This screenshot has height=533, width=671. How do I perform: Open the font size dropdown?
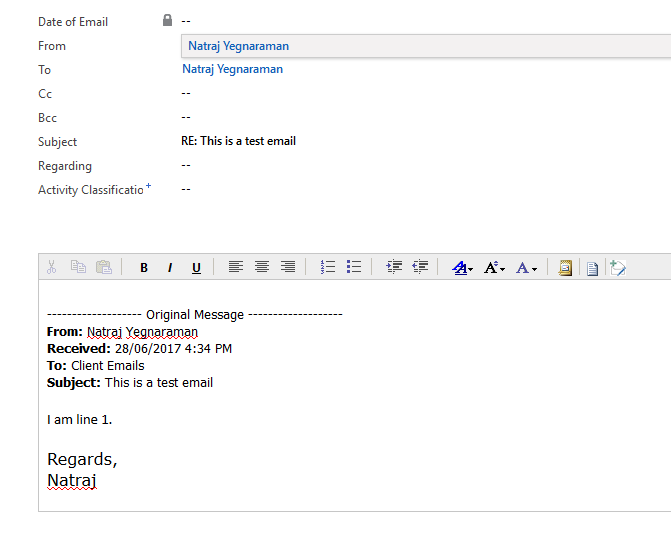click(494, 268)
